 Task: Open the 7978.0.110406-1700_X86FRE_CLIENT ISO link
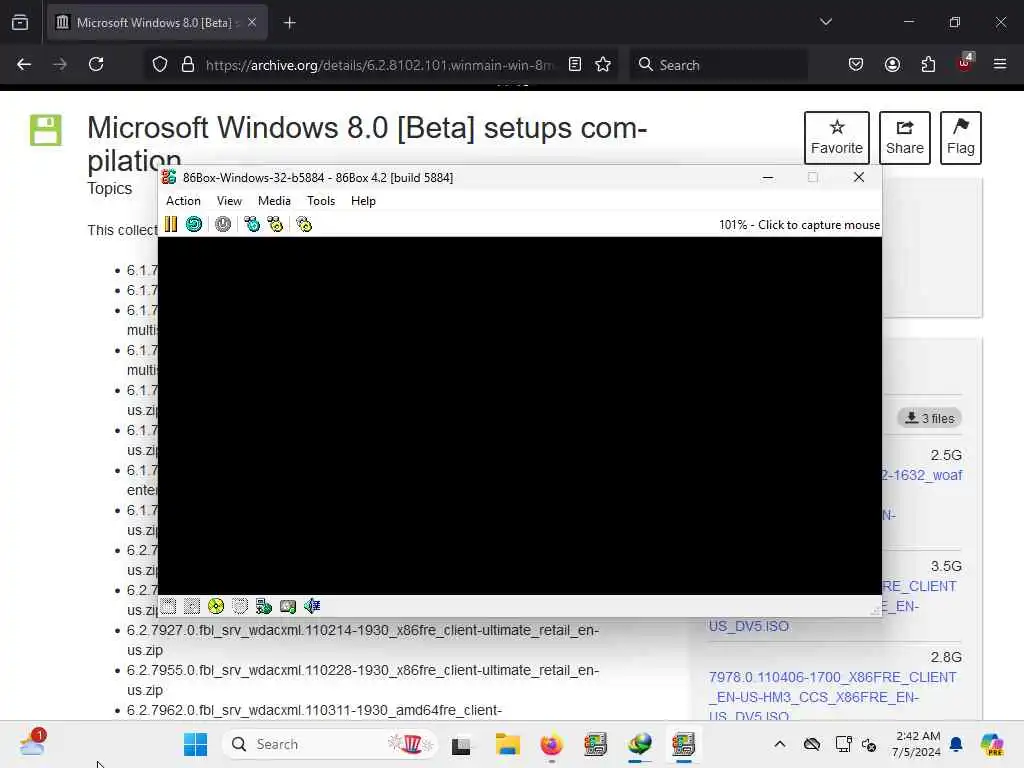832,696
